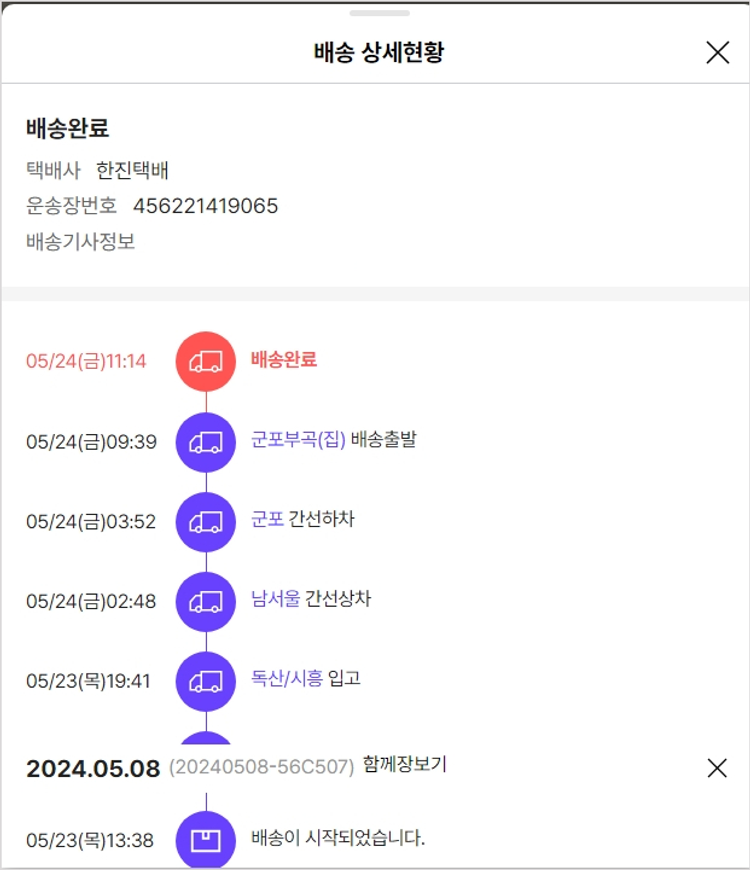Dismiss the 2024.05.08 order bar
The image size is (750, 870).
point(717,768)
